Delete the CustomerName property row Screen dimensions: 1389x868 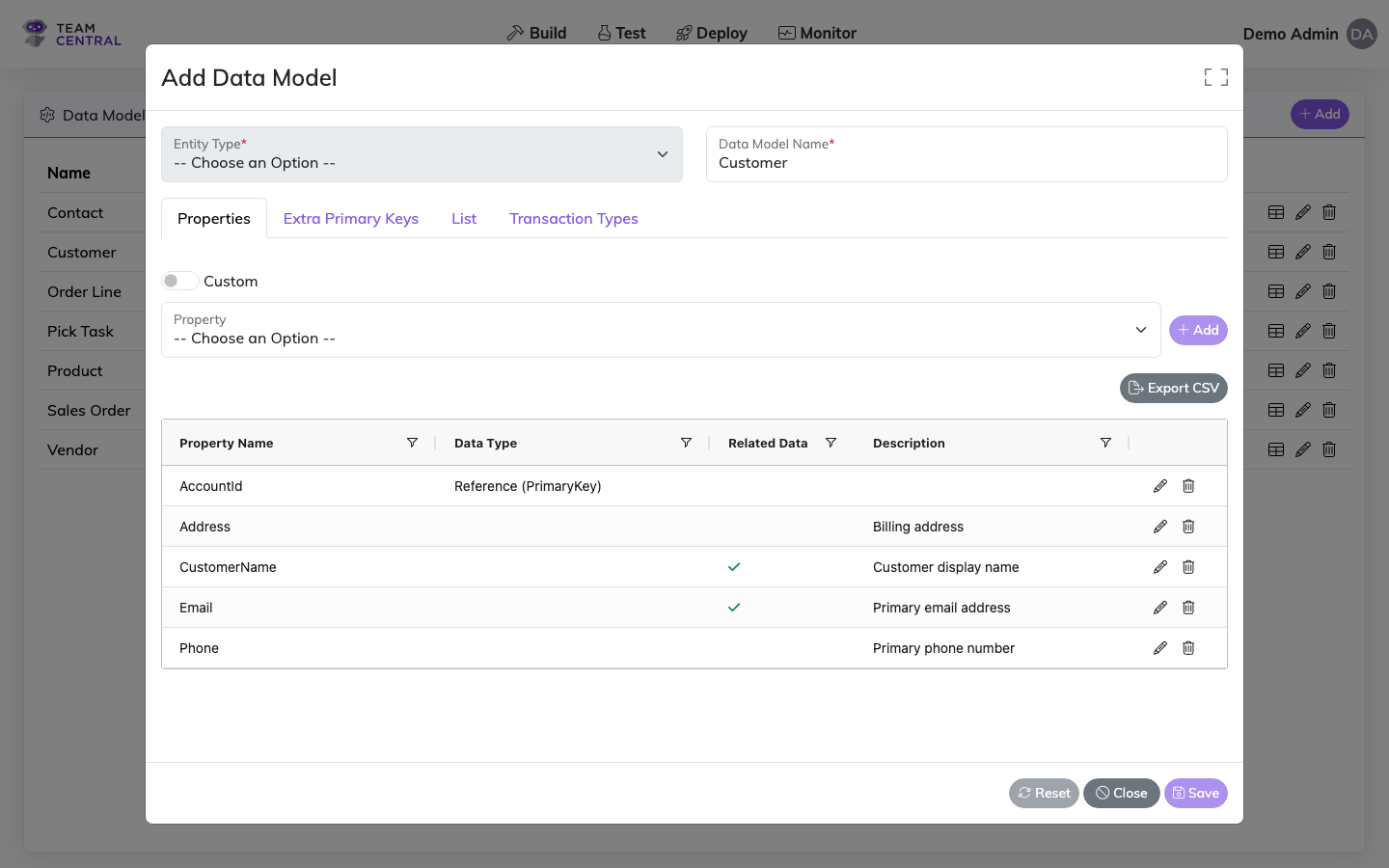(1188, 567)
